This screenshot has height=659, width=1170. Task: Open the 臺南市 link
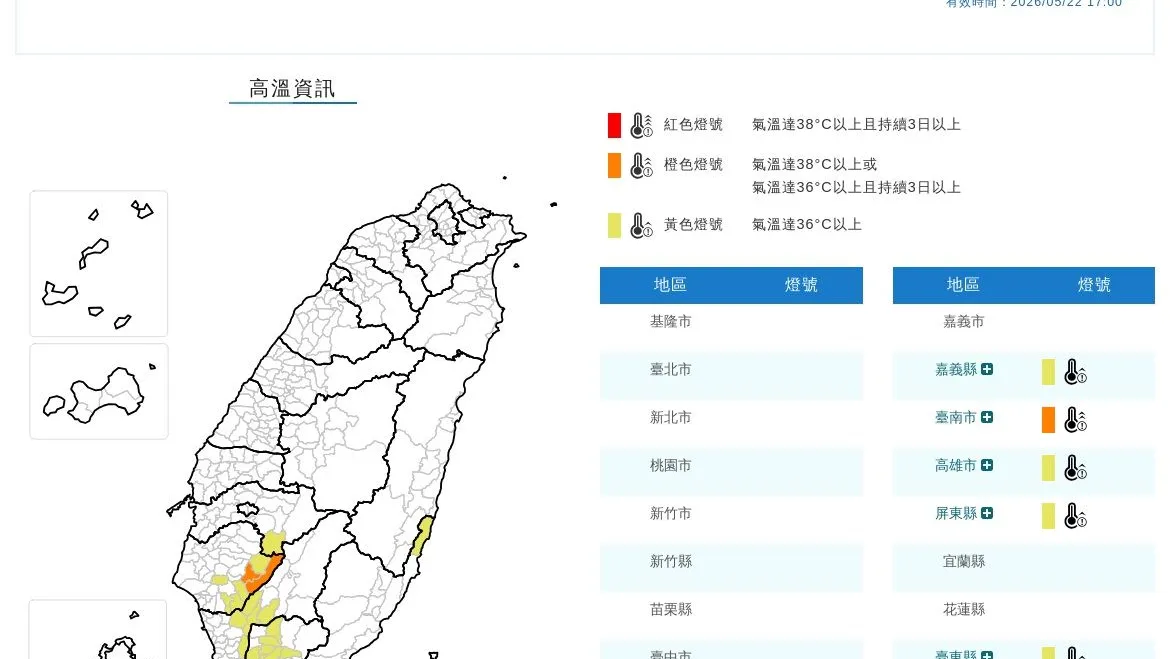(x=956, y=417)
